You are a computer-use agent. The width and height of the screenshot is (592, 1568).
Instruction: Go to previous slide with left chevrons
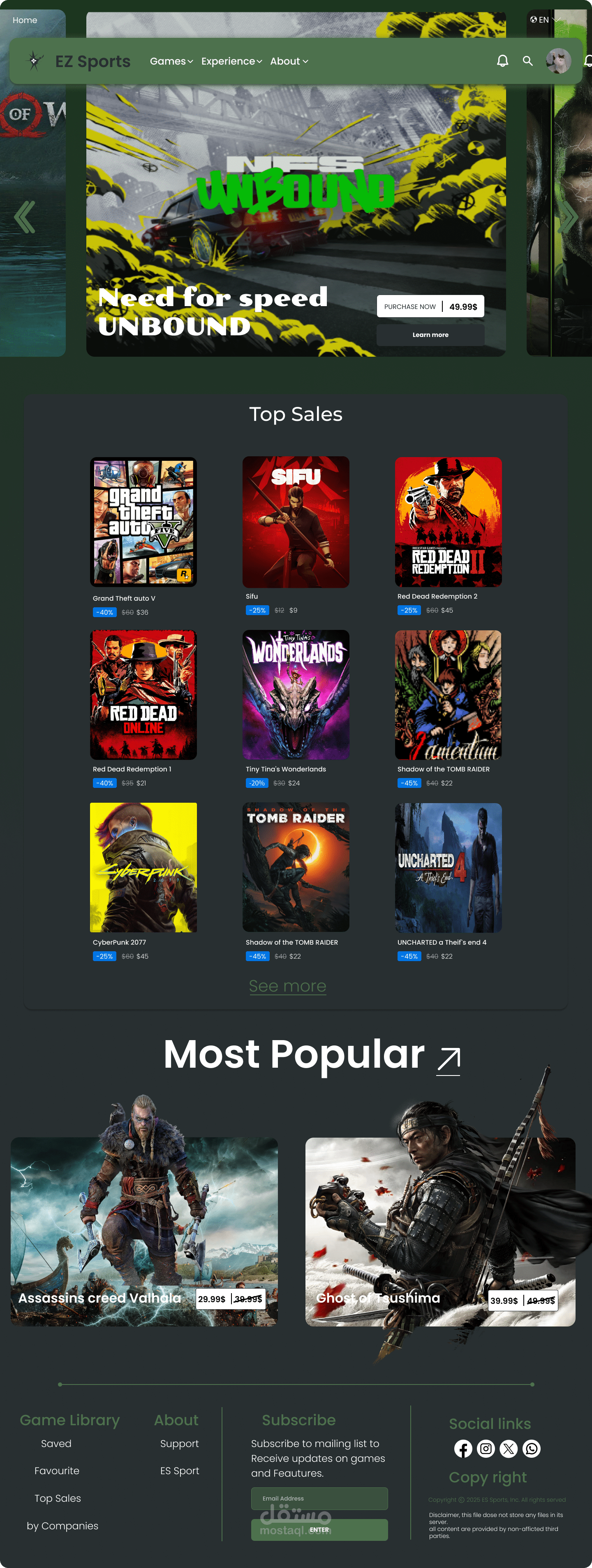pos(25,217)
